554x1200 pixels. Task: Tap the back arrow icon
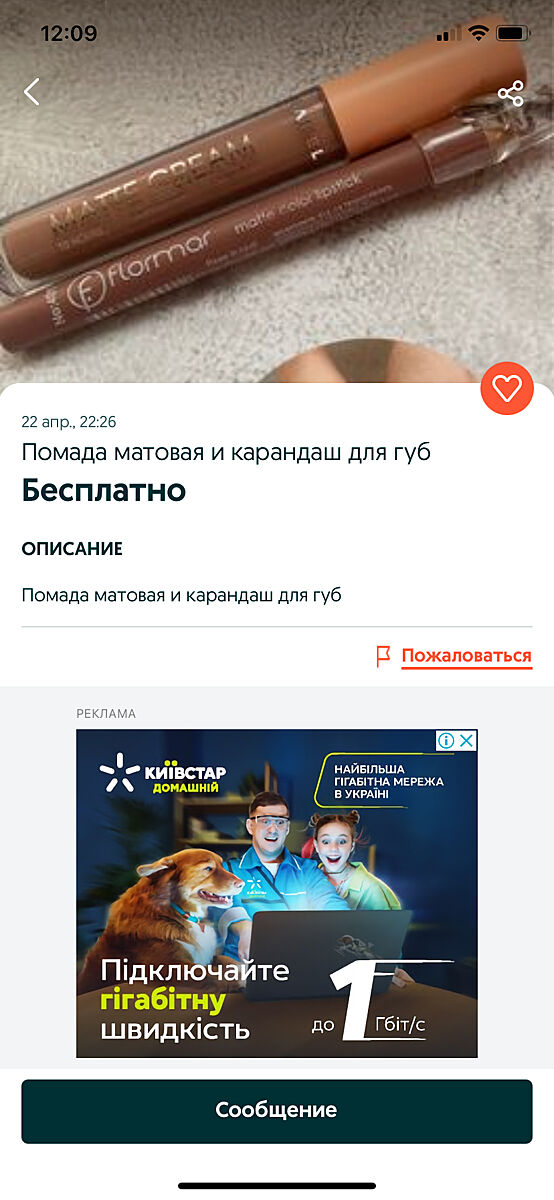point(32,92)
